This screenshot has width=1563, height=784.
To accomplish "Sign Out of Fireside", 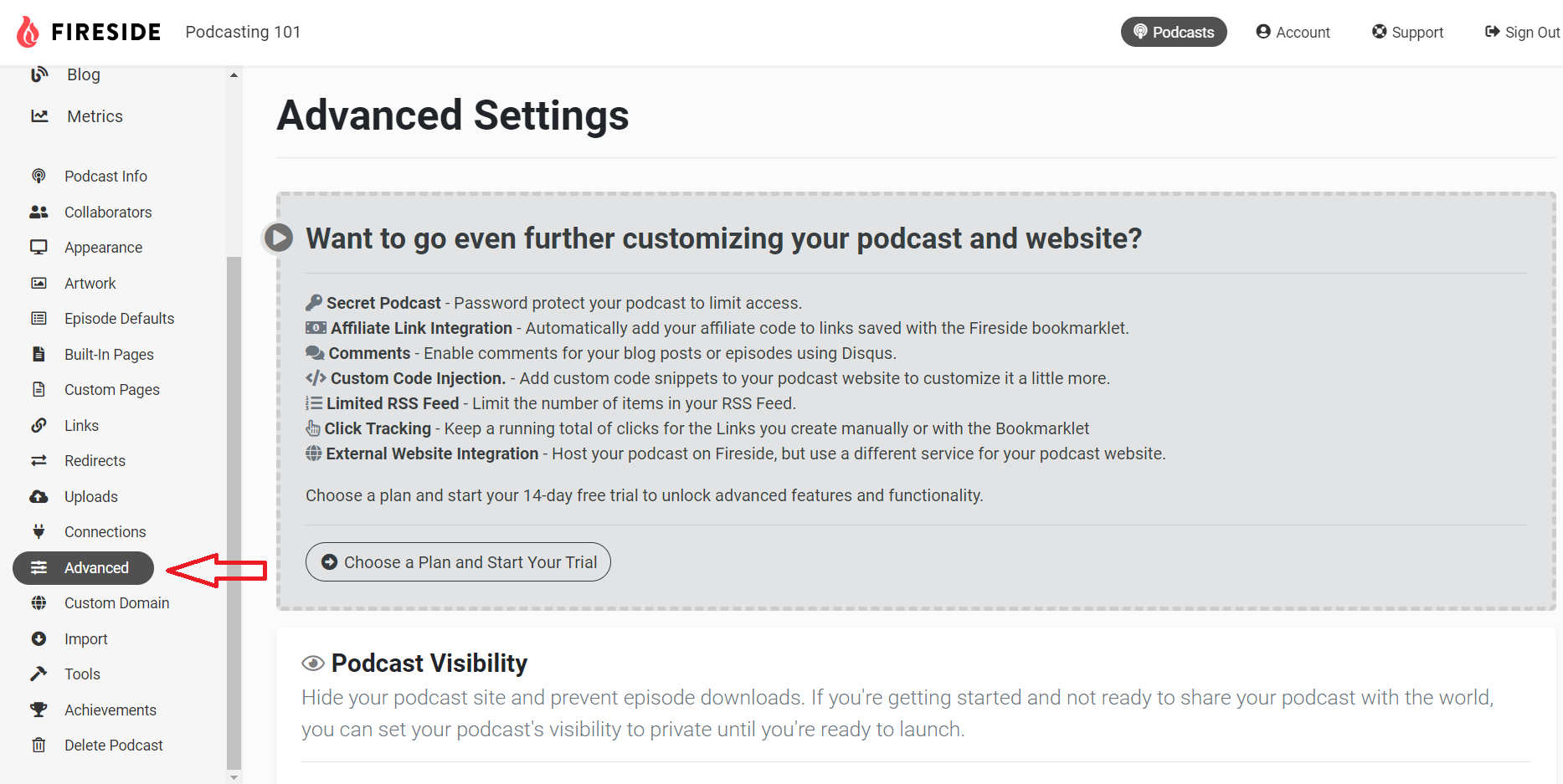I will (x=1522, y=32).
